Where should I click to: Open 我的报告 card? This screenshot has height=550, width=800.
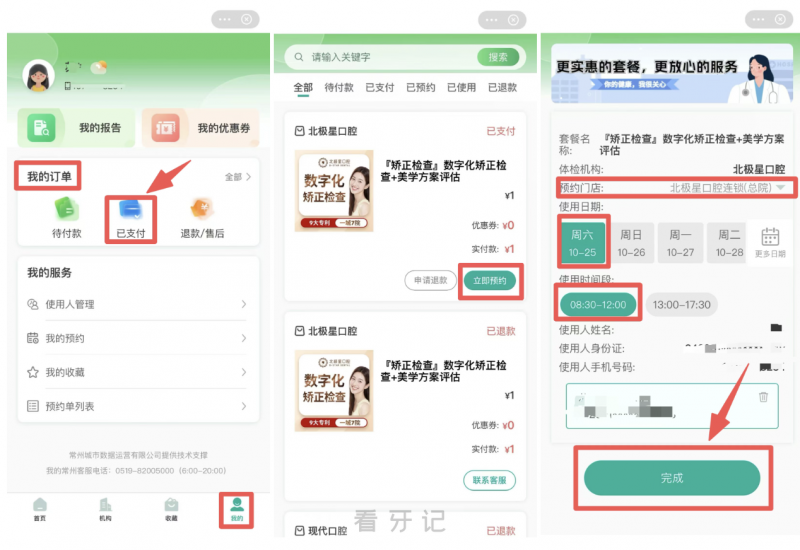tap(77, 128)
